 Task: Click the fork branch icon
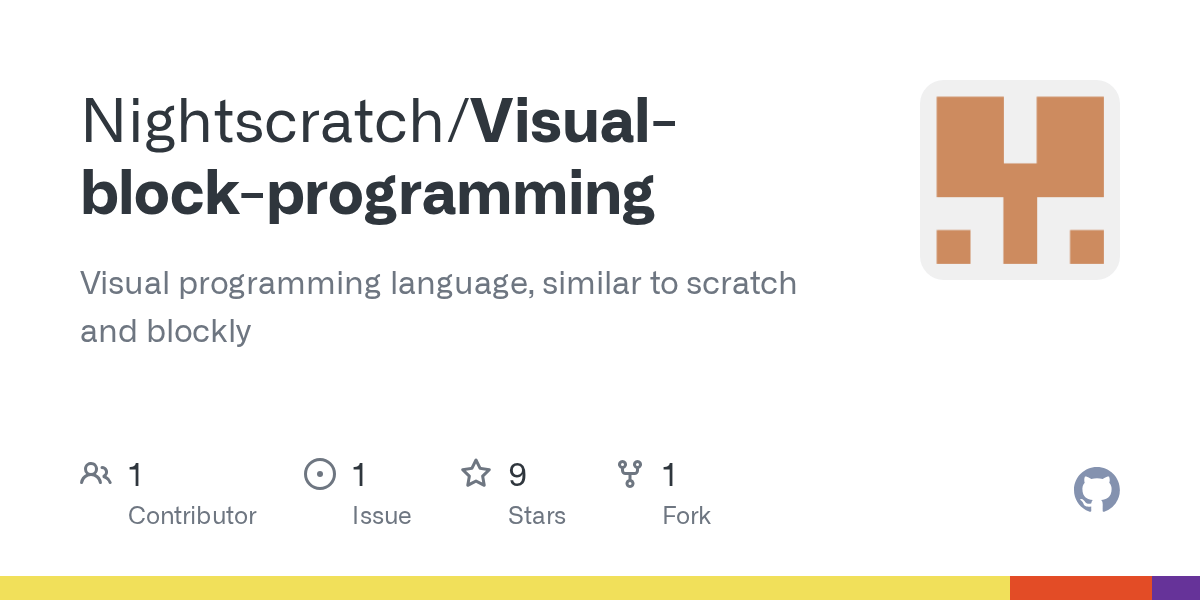(x=630, y=474)
